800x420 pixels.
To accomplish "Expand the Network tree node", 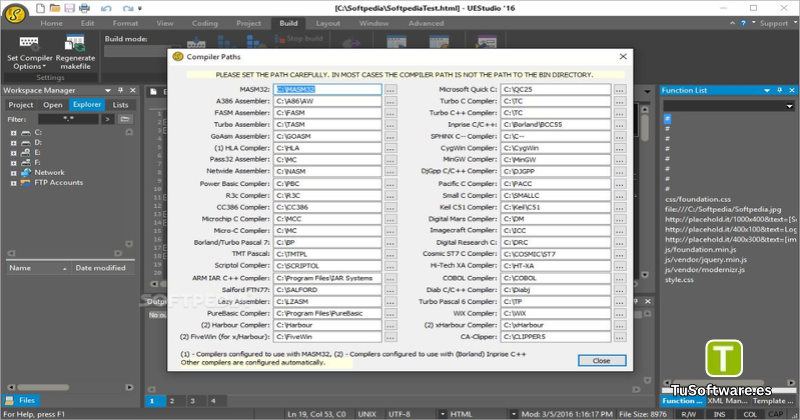I will (14, 173).
